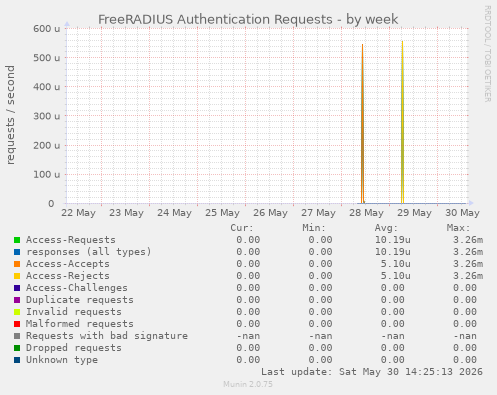Click the gray bad signature swatch
The height and width of the screenshot is (395, 497).
(17, 336)
